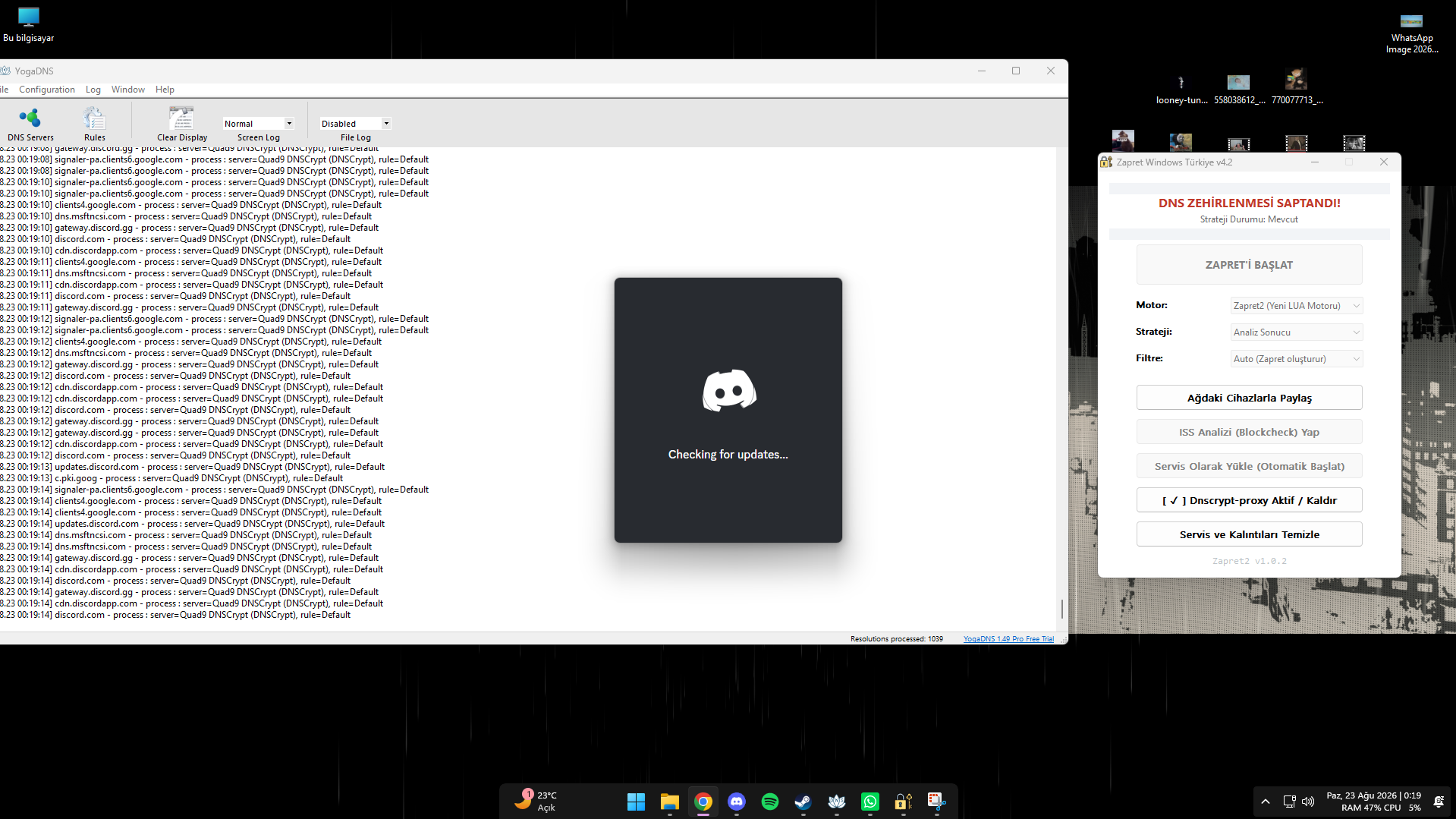Viewport: 1456px width, 819px height.
Task: Open Discord from the taskbar
Action: pyautogui.click(x=737, y=802)
